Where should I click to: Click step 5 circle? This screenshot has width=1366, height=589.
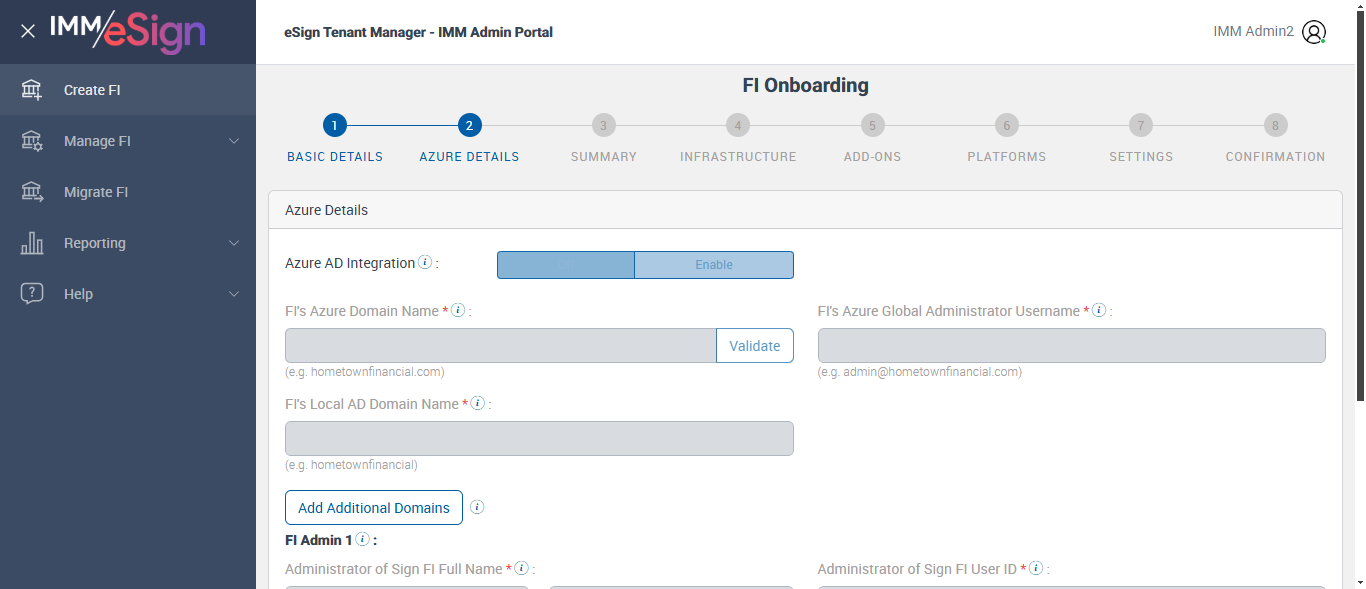point(872,125)
